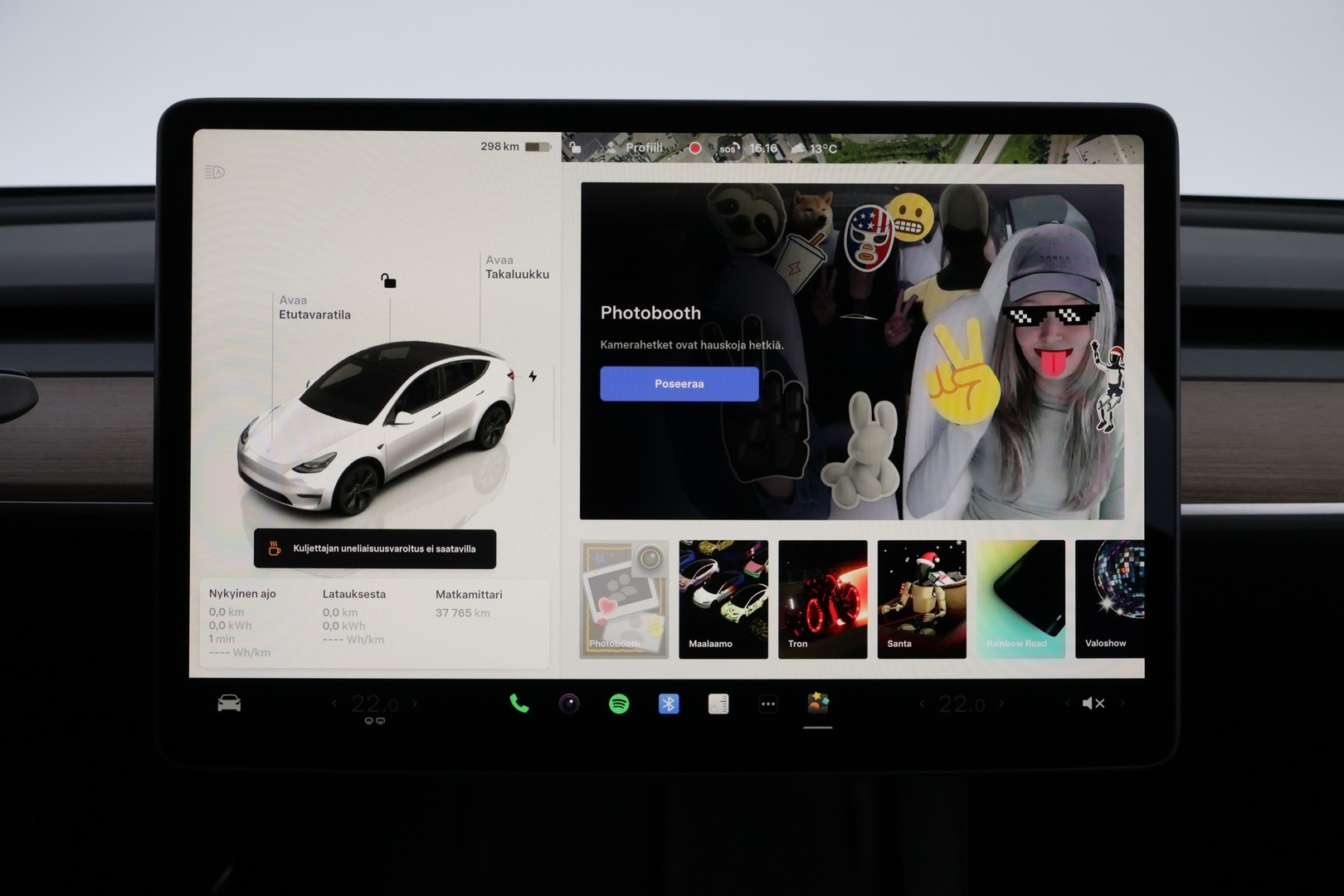Open the Toybox app icon
The height and width of the screenshot is (896, 1344).
[818, 704]
